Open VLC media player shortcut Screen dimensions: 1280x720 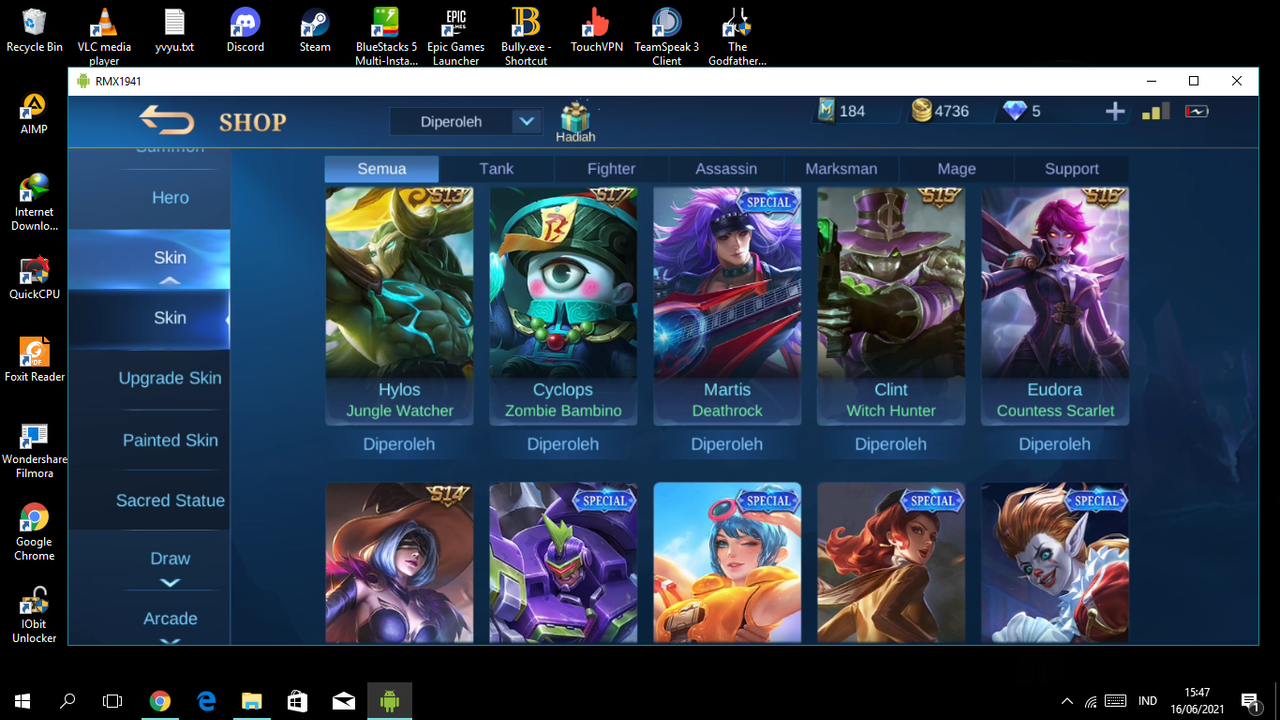point(104,36)
